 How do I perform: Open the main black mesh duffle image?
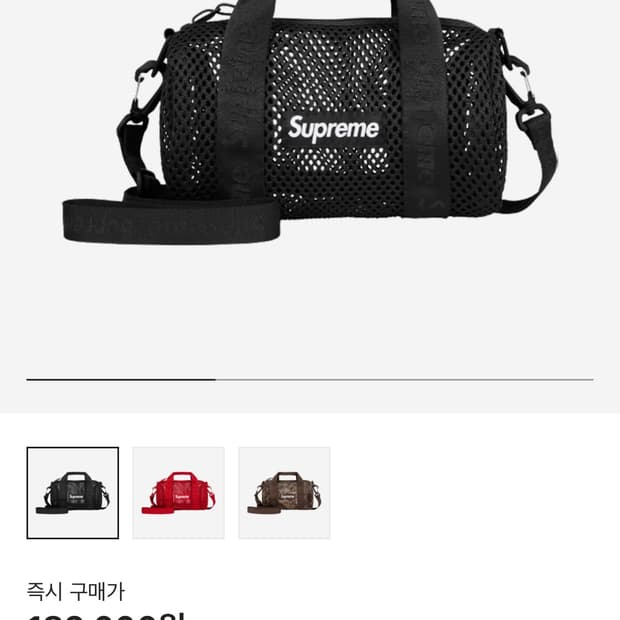pos(310,123)
